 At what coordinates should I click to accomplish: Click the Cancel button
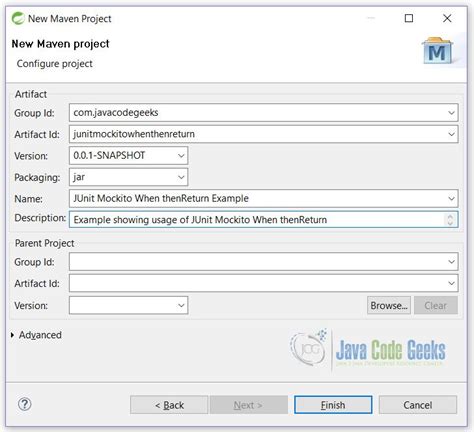point(418,405)
